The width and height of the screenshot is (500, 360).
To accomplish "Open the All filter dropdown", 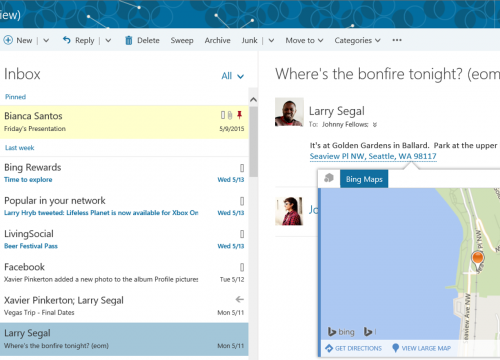I will tap(233, 76).
